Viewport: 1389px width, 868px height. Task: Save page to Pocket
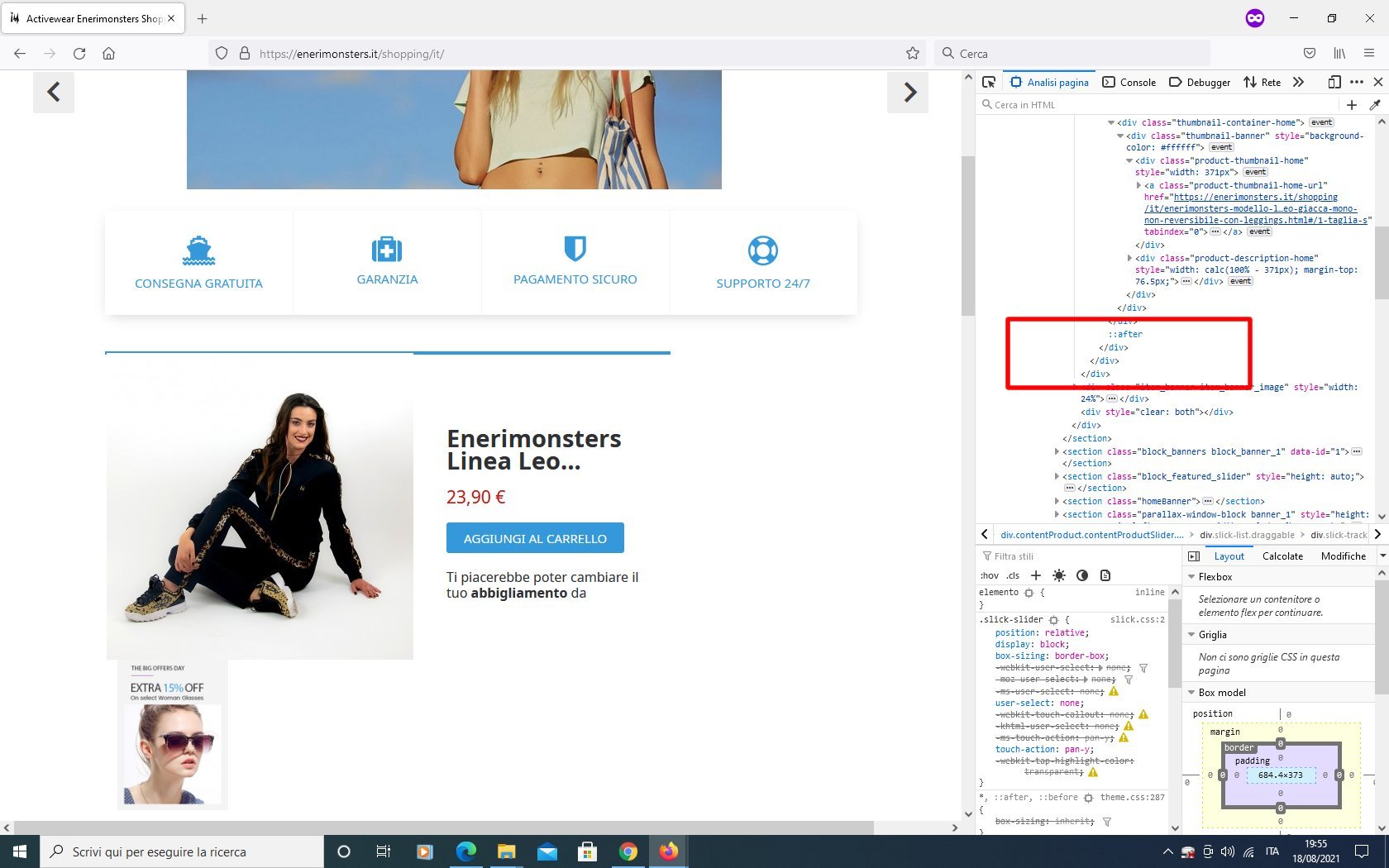[1310, 54]
